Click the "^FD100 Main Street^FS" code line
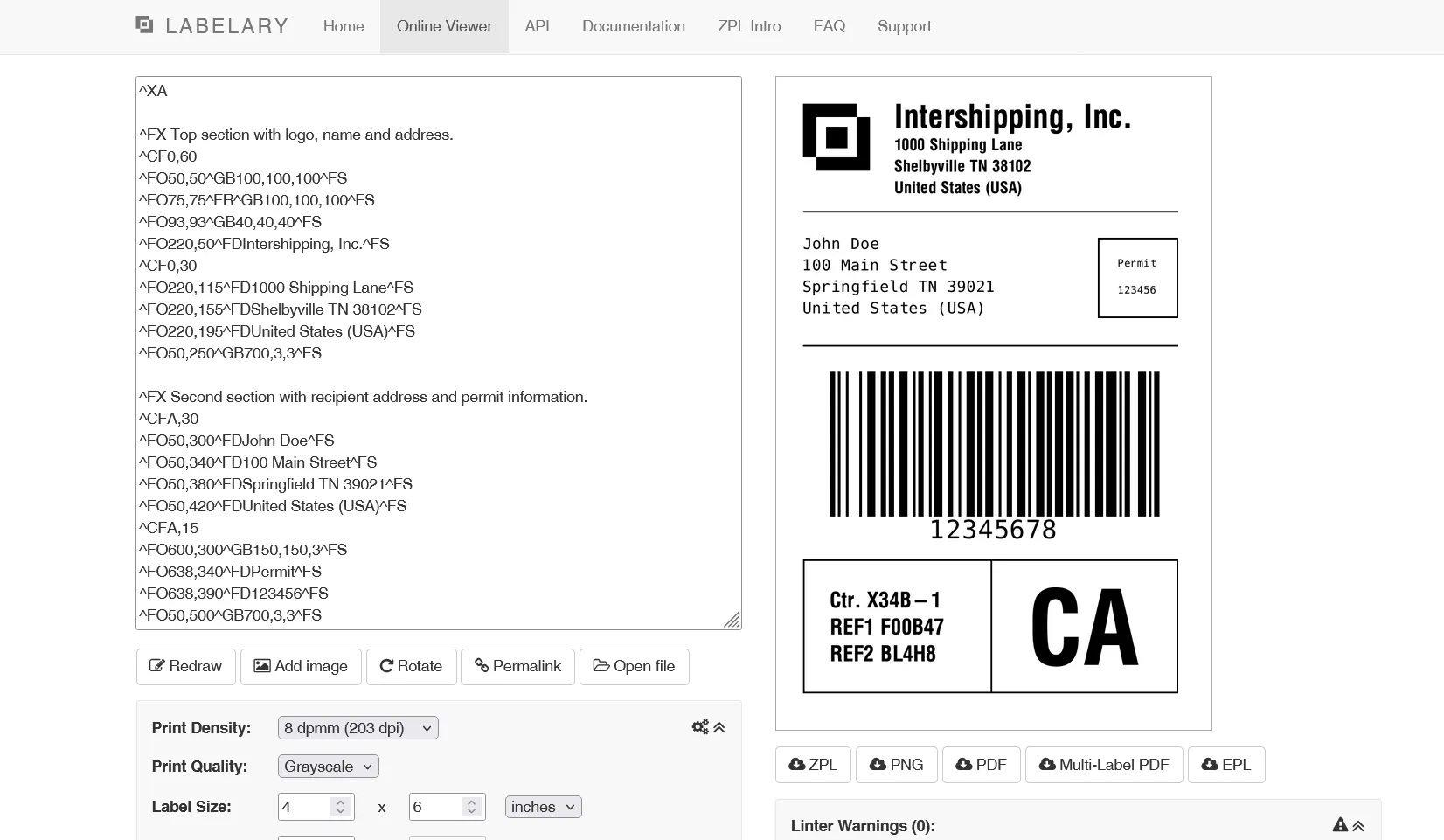The height and width of the screenshot is (840, 1444). (x=258, y=462)
